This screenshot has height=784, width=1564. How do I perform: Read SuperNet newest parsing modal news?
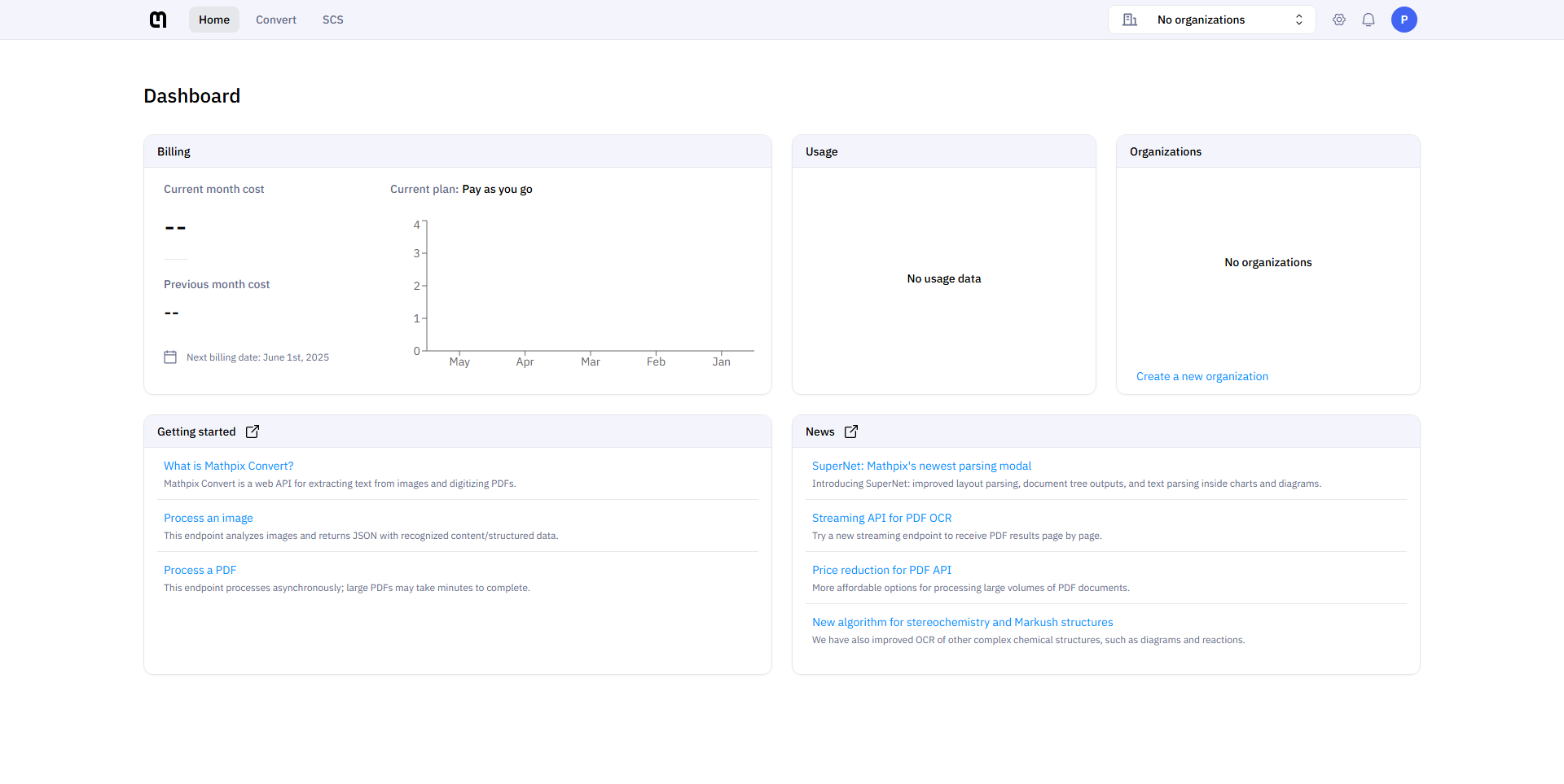[921, 466]
